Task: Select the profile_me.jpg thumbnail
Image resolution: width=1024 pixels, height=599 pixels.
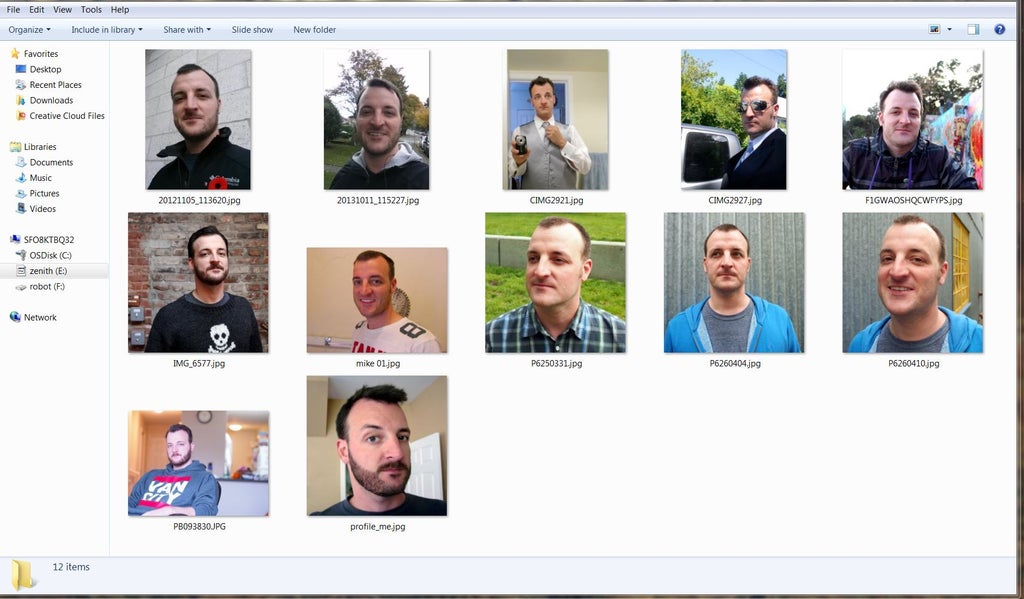Action: tap(377, 445)
